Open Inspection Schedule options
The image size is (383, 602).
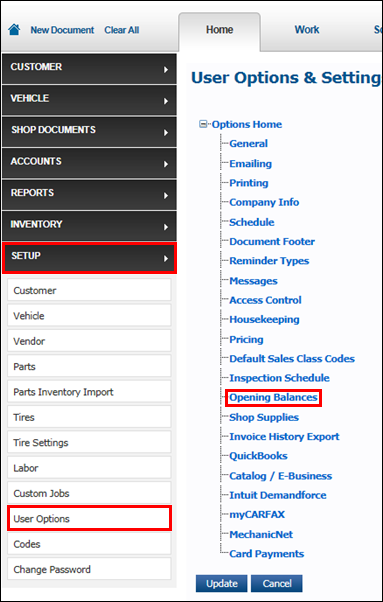click(x=279, y=378)
